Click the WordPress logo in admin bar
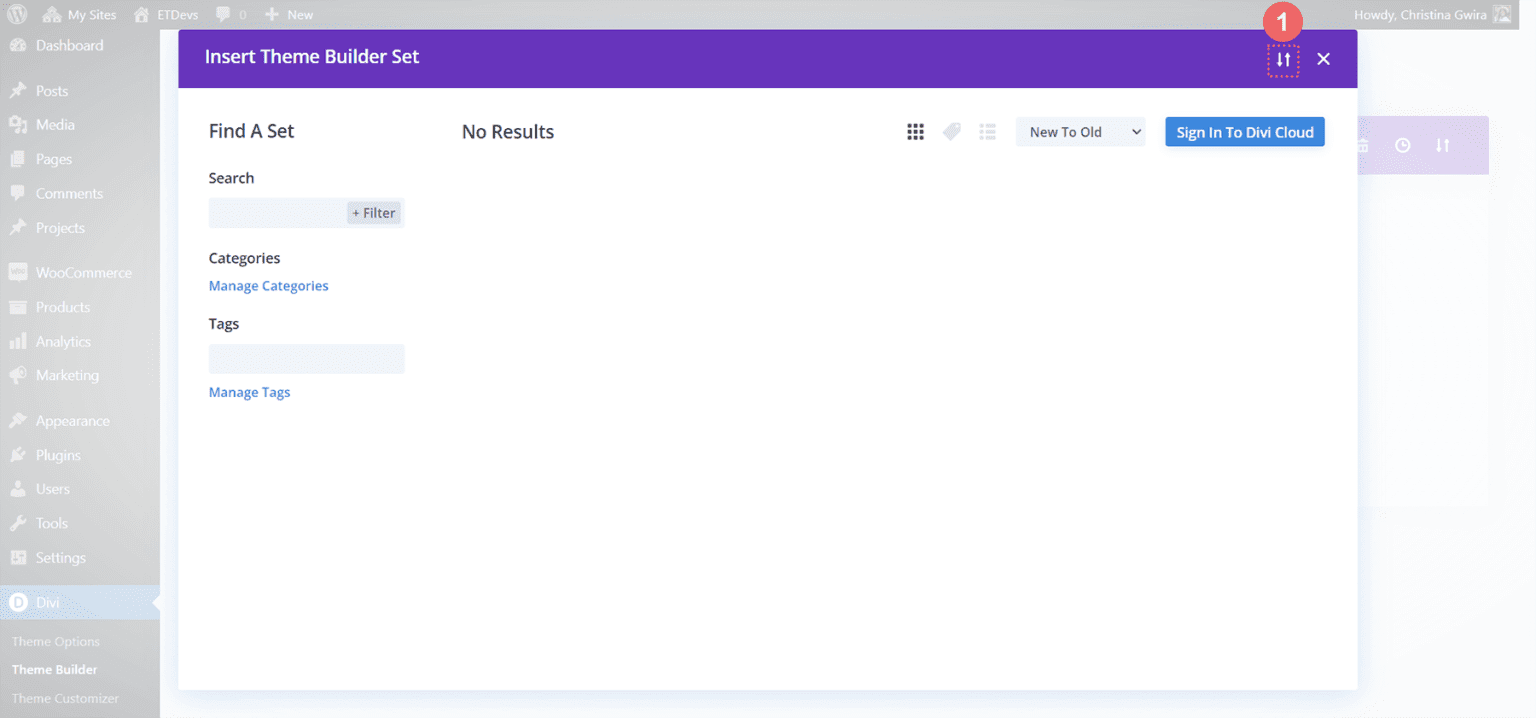The height and width of the screenshot is (718, 1536). (x=17, y=14)
